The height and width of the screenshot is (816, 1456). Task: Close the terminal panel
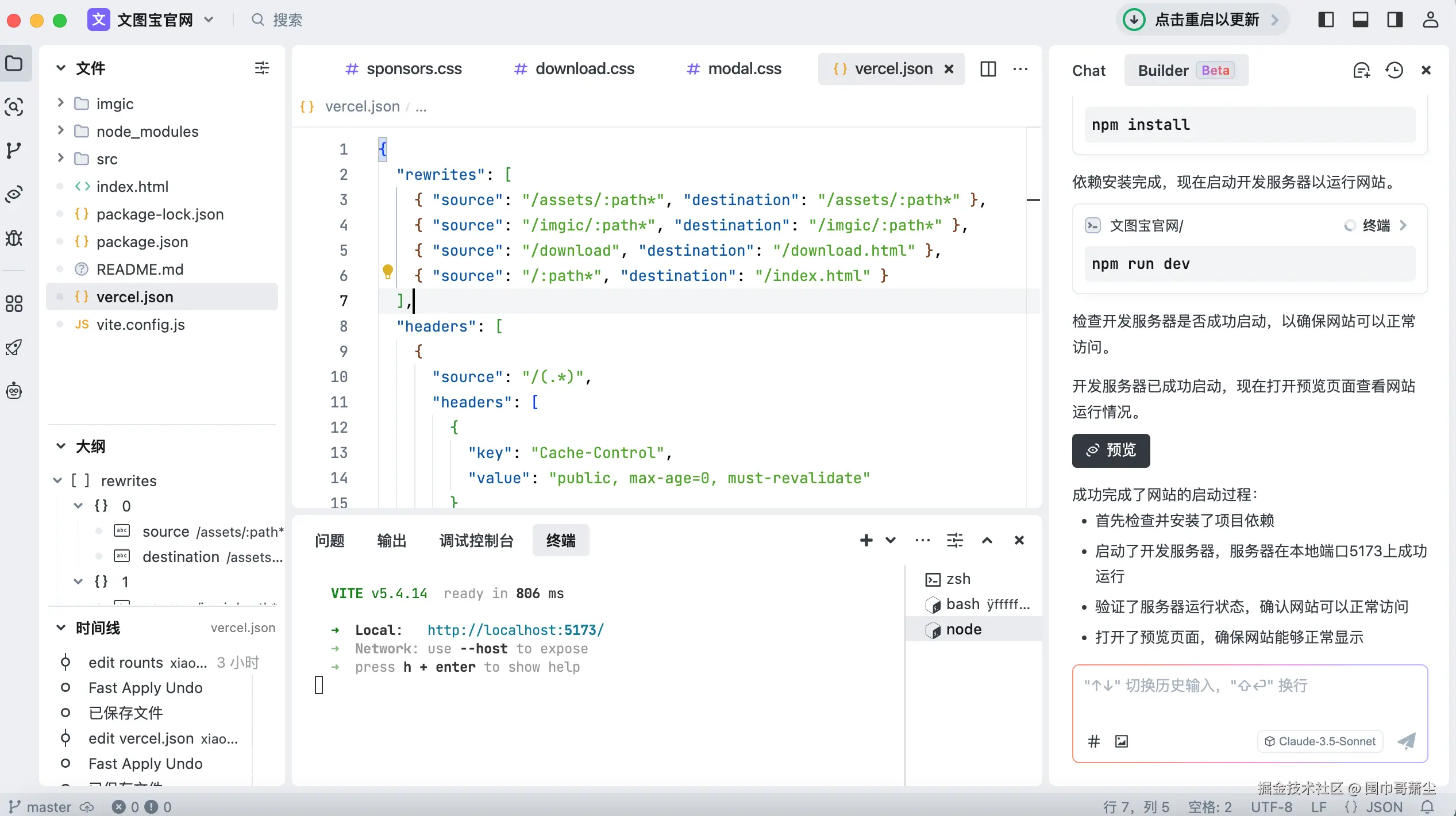1019,540
